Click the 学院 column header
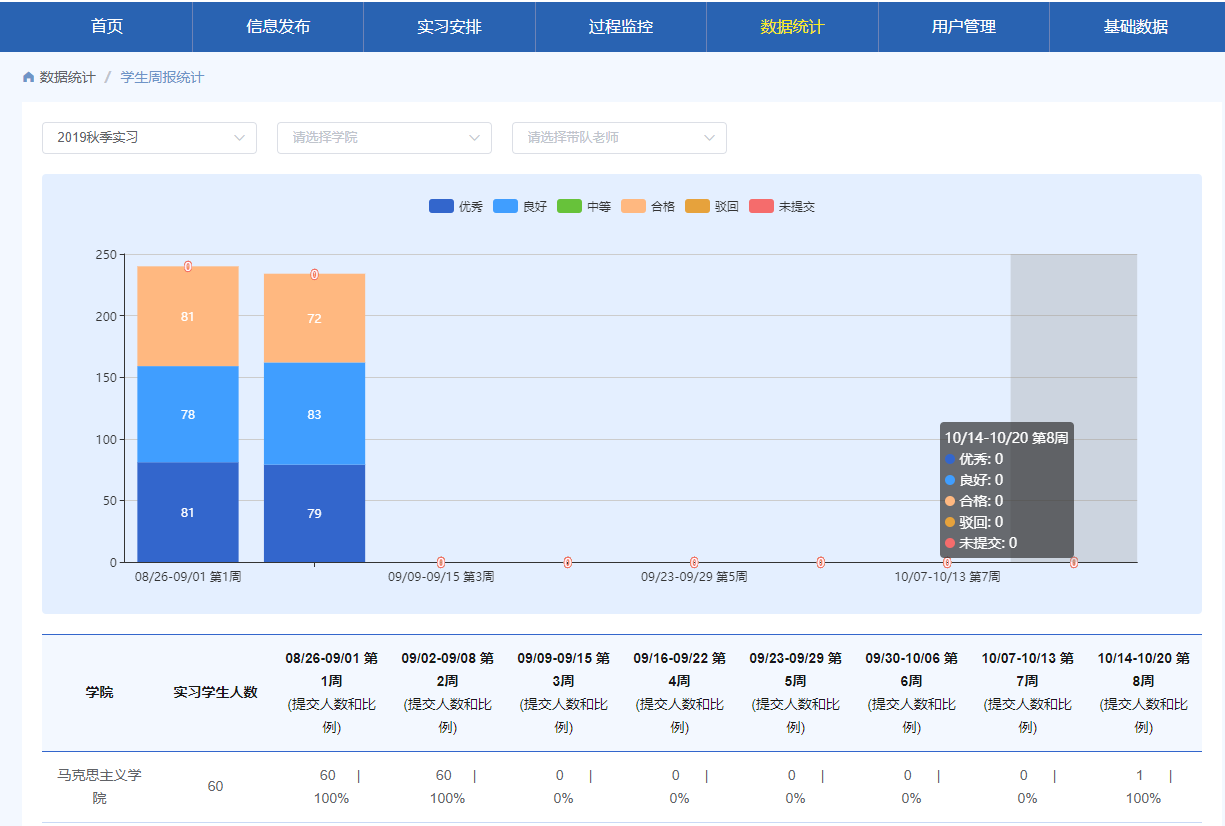 (99, 692)
